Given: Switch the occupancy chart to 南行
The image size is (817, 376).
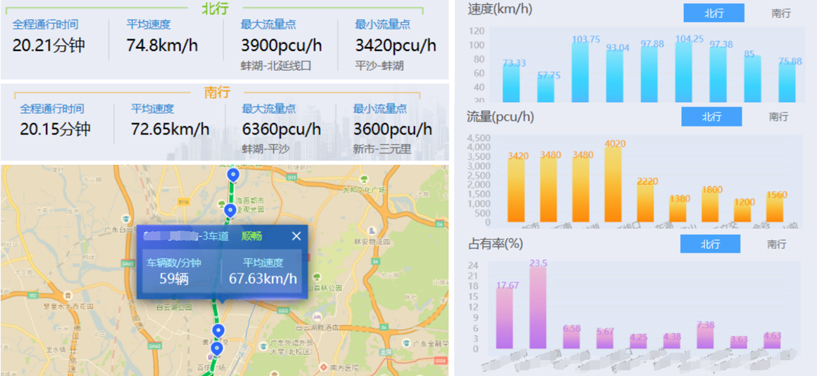Looking at the screenshot, I should tap(776, 244).
